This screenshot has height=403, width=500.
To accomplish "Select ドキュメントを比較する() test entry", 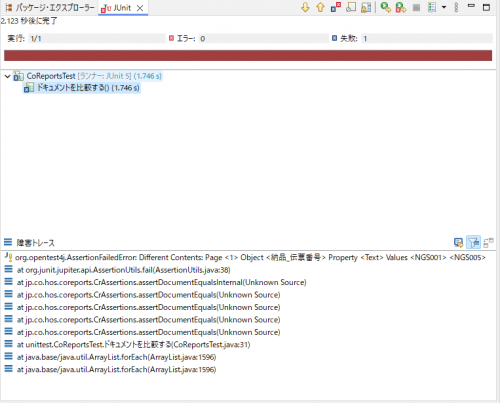I will (x=82, y=88).
